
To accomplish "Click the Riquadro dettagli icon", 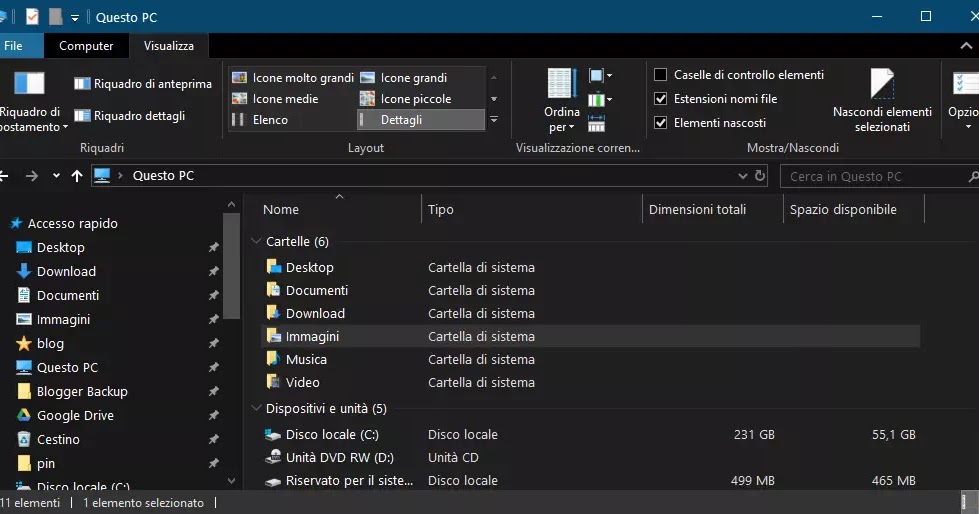I will pos(82,116).
